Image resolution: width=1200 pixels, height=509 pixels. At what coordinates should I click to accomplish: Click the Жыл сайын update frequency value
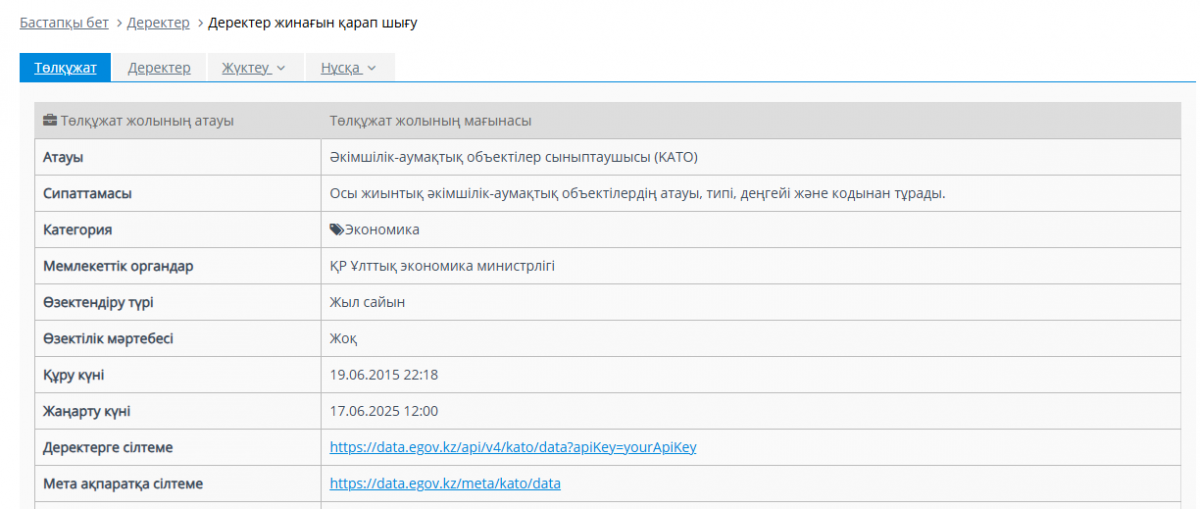tap(367, 302)
